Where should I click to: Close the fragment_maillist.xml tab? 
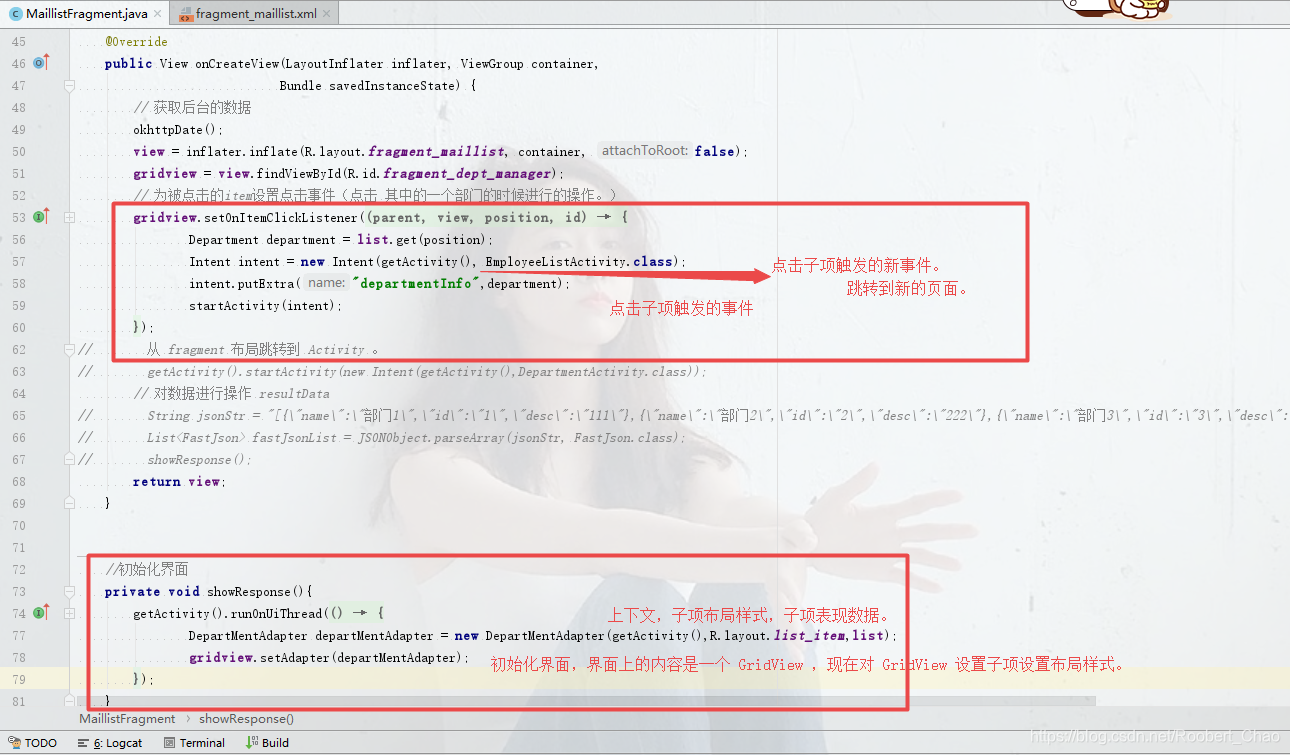328,14
